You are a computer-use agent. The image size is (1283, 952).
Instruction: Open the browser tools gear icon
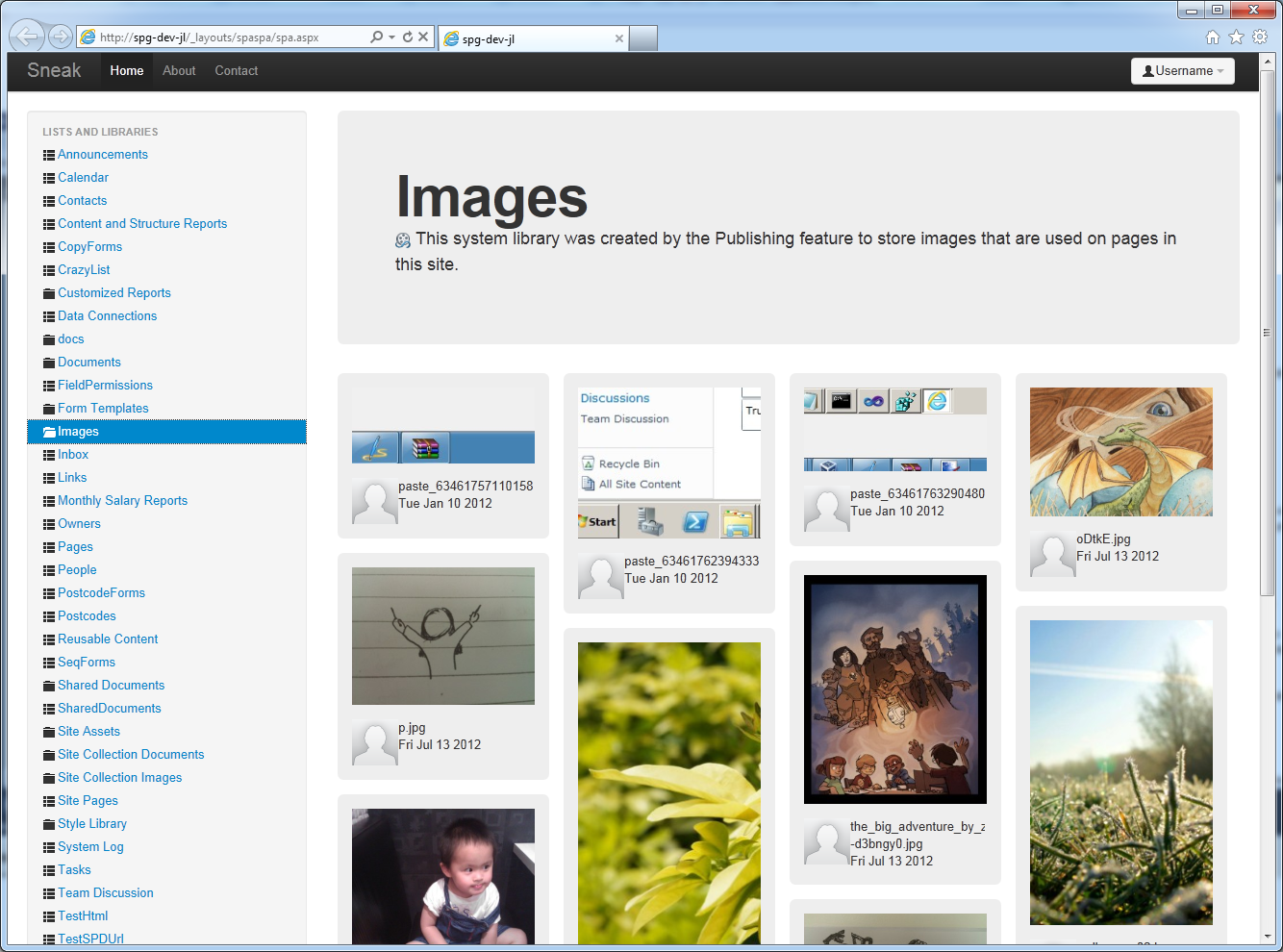1260,38
